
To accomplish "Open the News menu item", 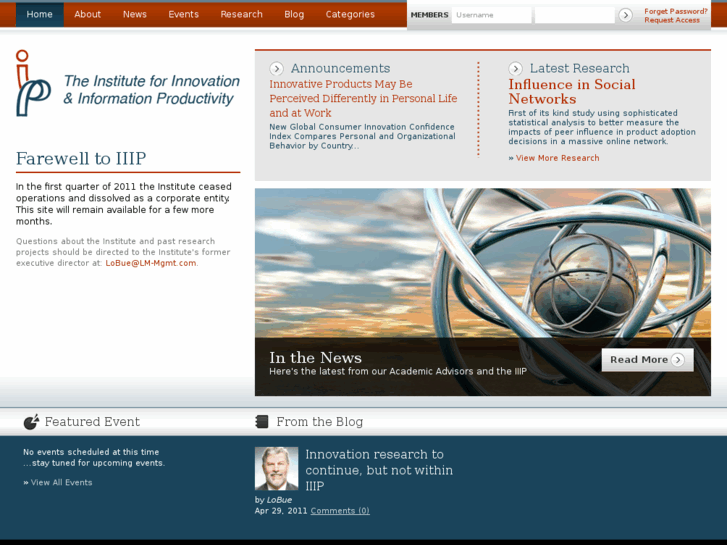I will tap(134, 14).
